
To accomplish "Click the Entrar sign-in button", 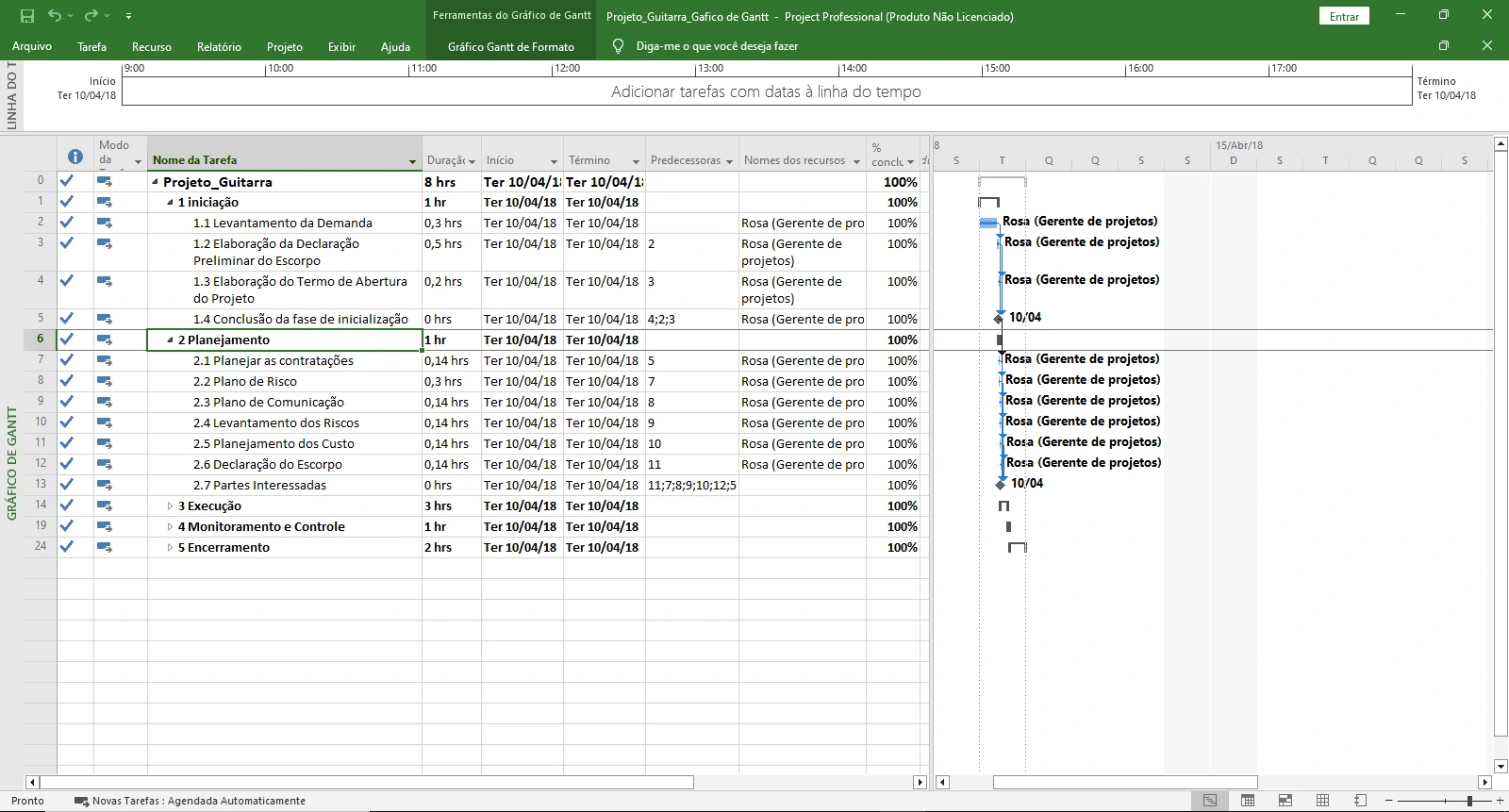I will click(1344, 16).
